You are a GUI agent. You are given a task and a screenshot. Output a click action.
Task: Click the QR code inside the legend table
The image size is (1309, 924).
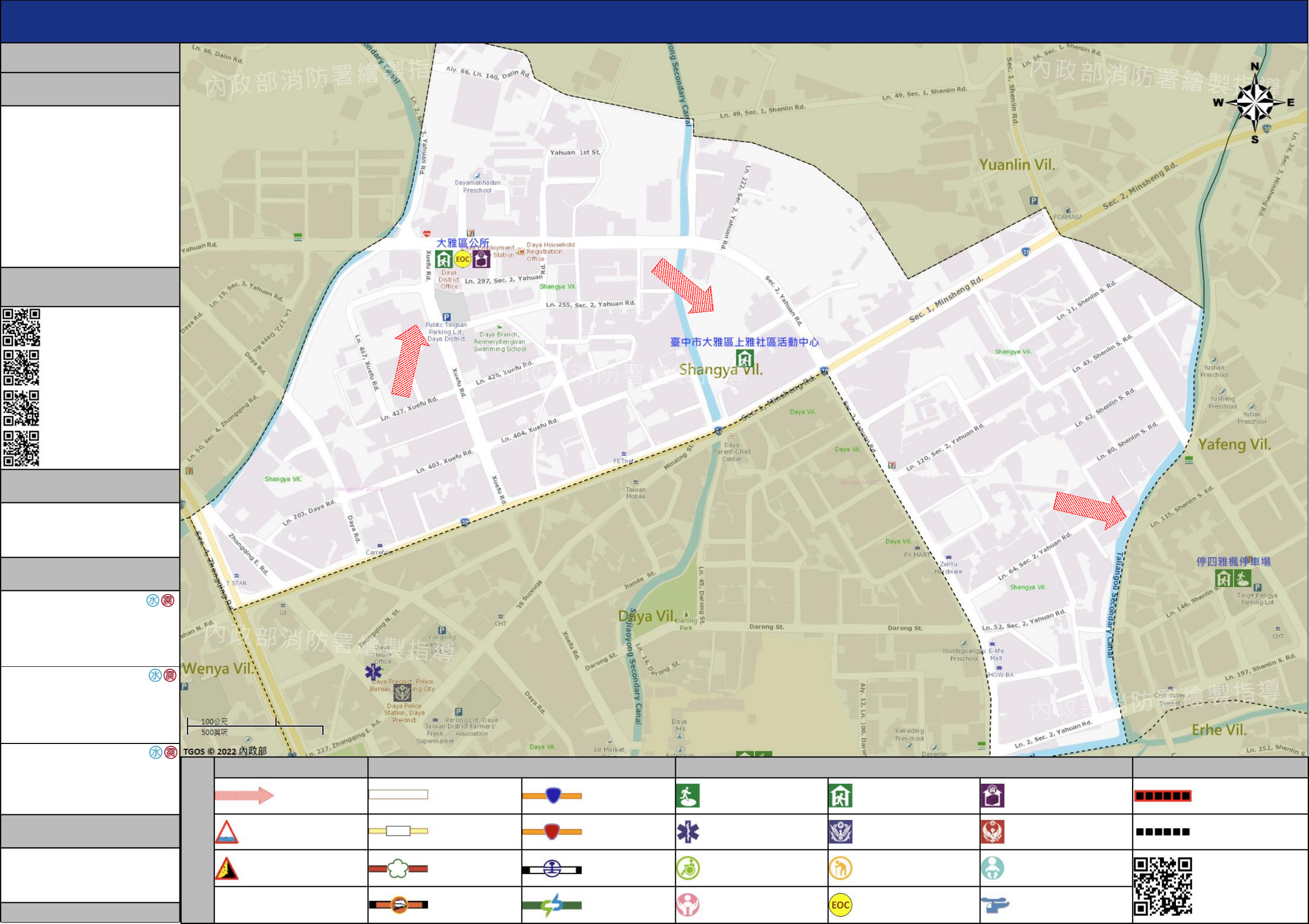[x=1163, y=887]
